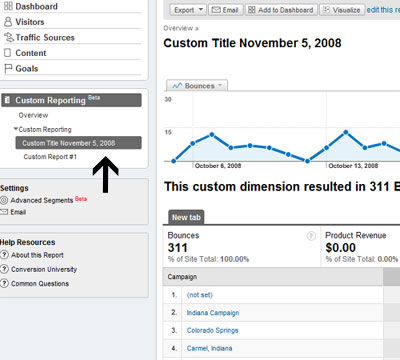The width and height of the screenshot is (400, 360).
Task: Click the Add to Dashboard button
Action: (281, 10)
